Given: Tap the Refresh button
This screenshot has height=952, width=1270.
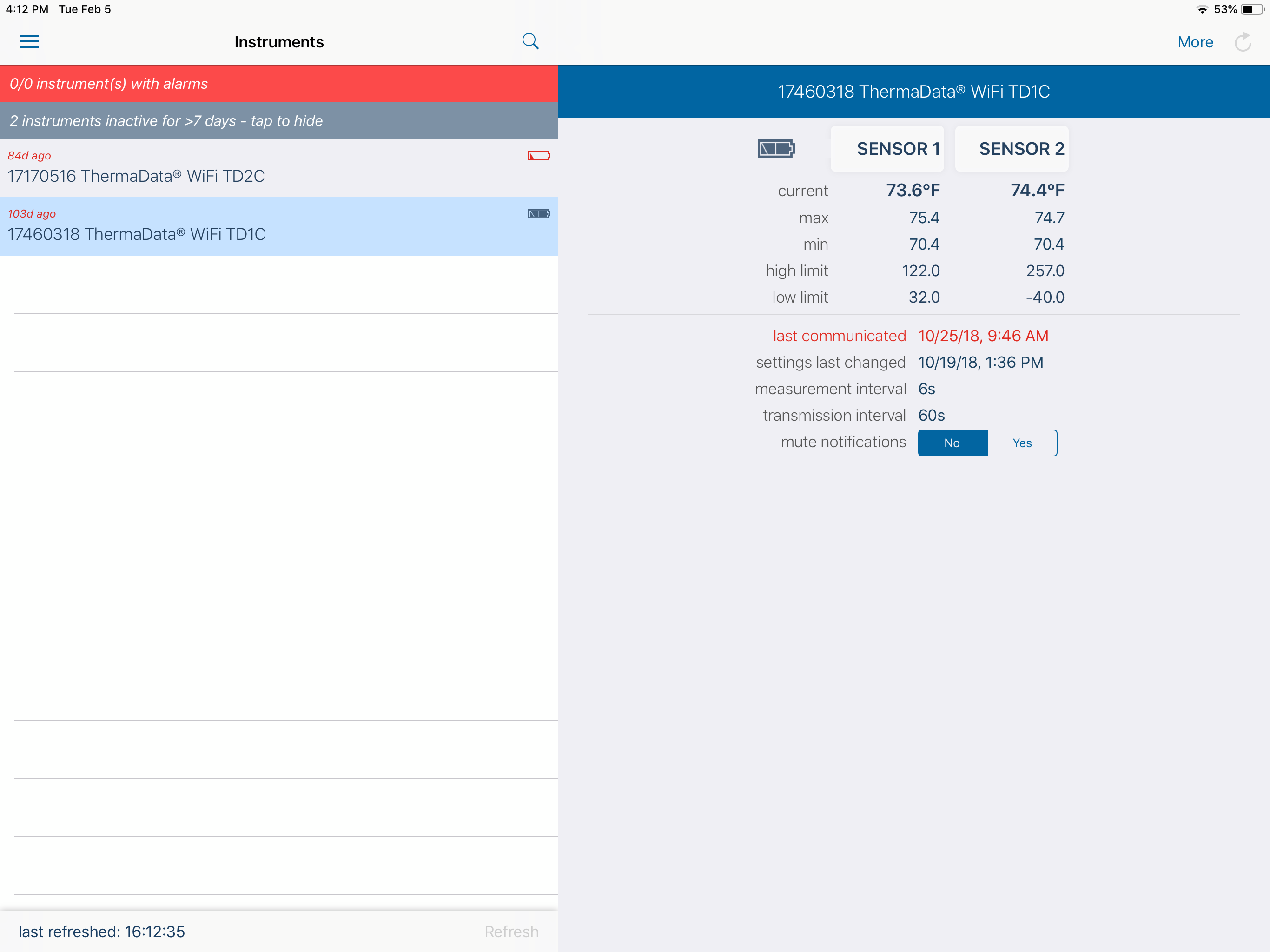Looking at the screenshot, I should click(511, 932).
